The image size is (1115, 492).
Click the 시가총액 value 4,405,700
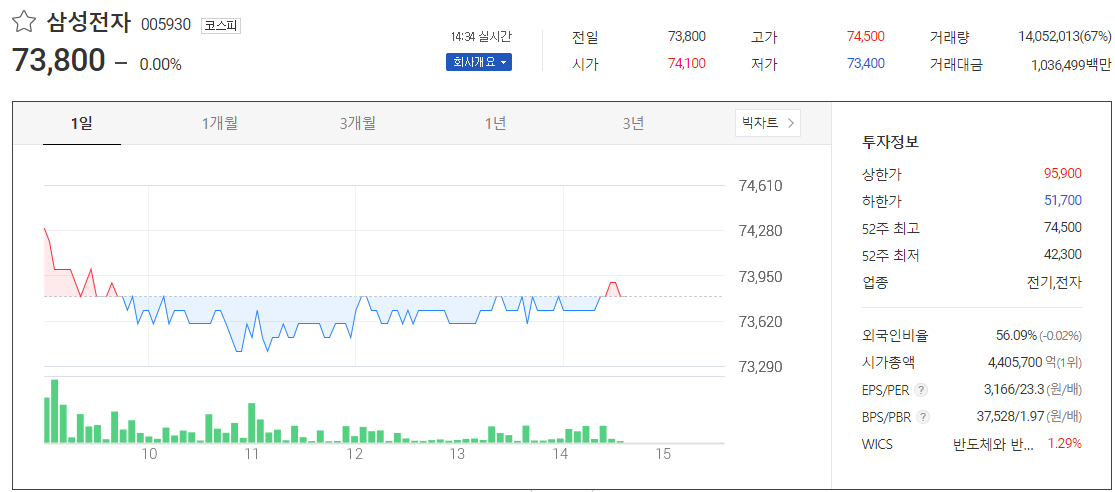tap(1015, 363)
